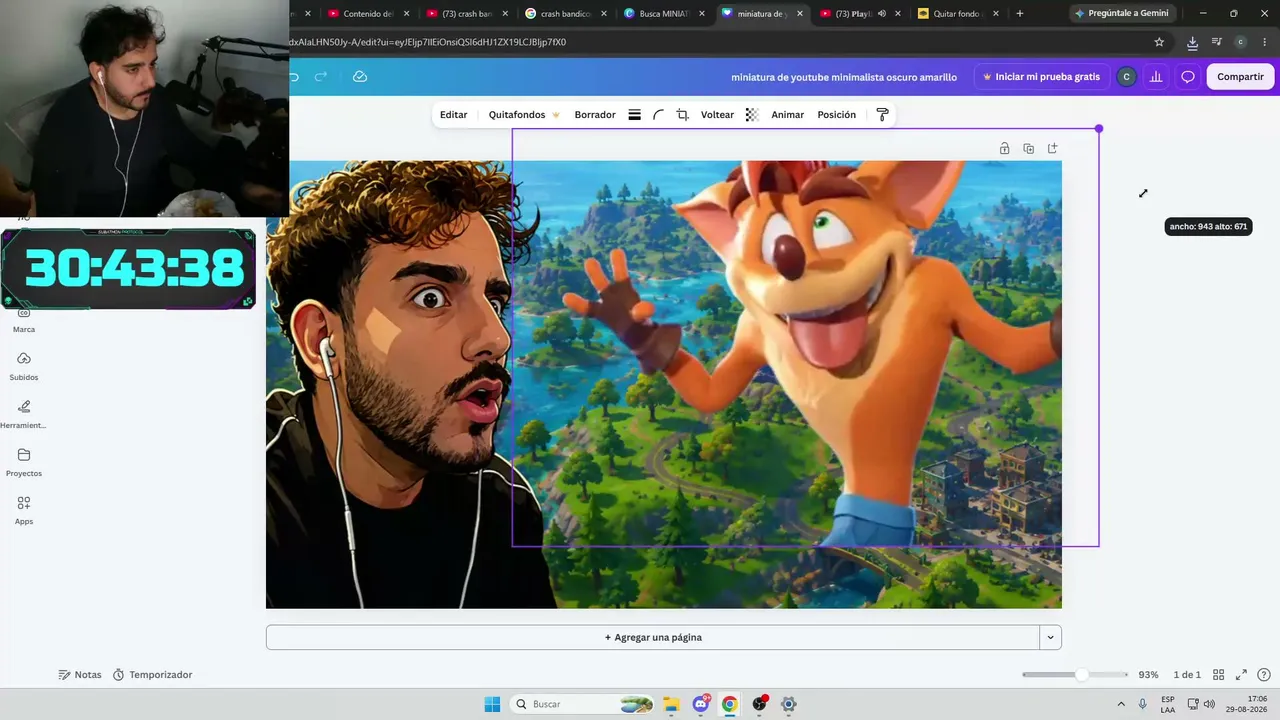Click the zoom slider handle
The width and height of the screenshot is (1280, 720).
pos(1081,675)
